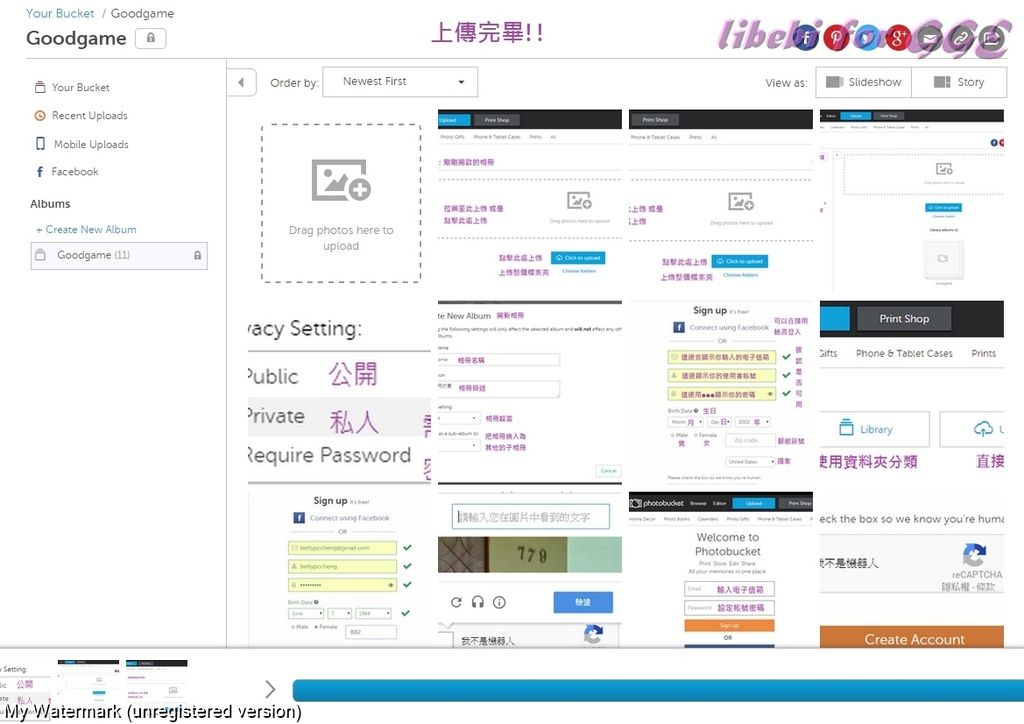This screenshot has width=1024, height=724.
Task: Click the email envelope share icon
Action: (929, 38)
